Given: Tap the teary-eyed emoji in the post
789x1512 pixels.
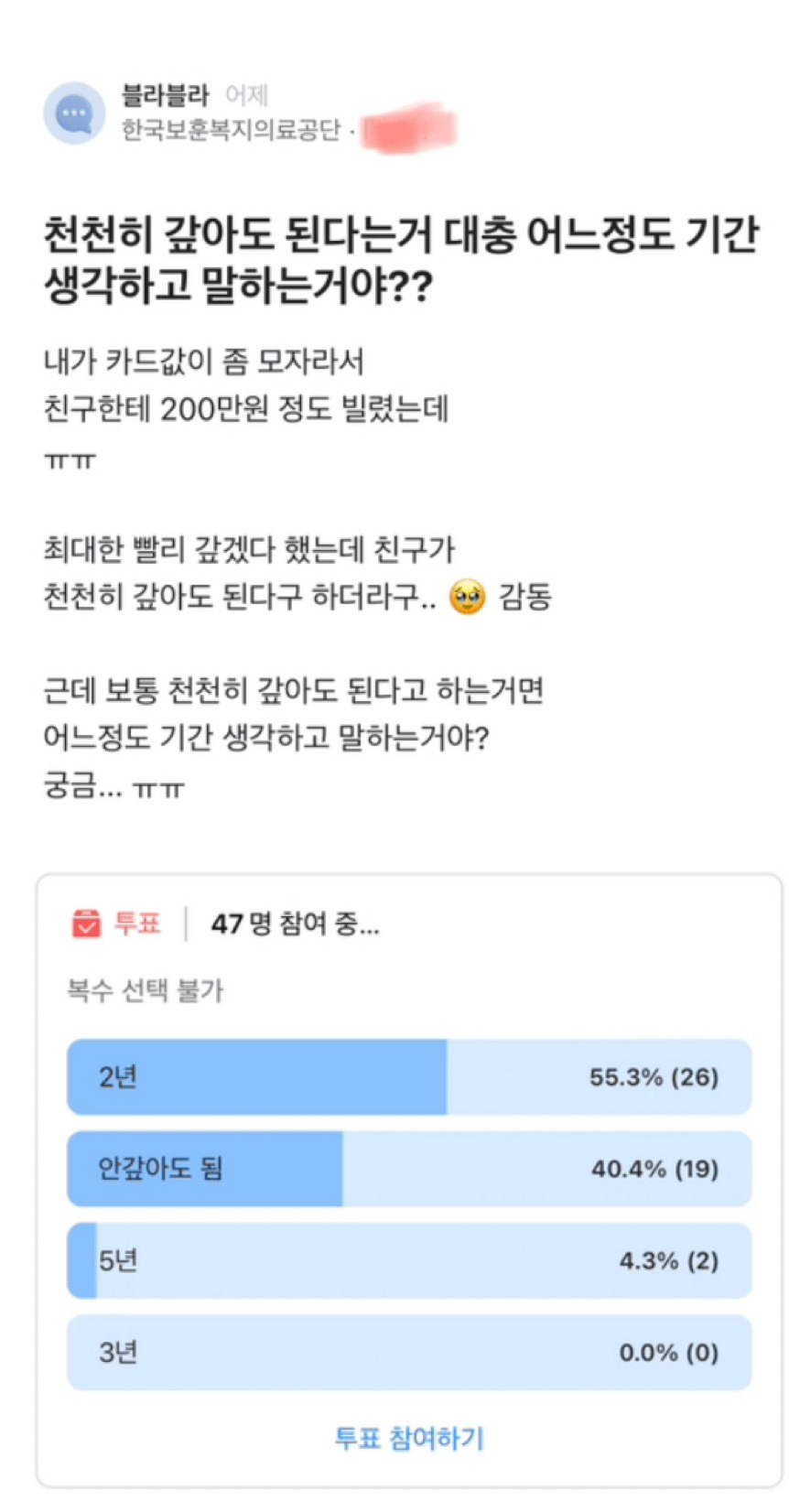Looking at the screenshot, I should (x=468, y=598).
